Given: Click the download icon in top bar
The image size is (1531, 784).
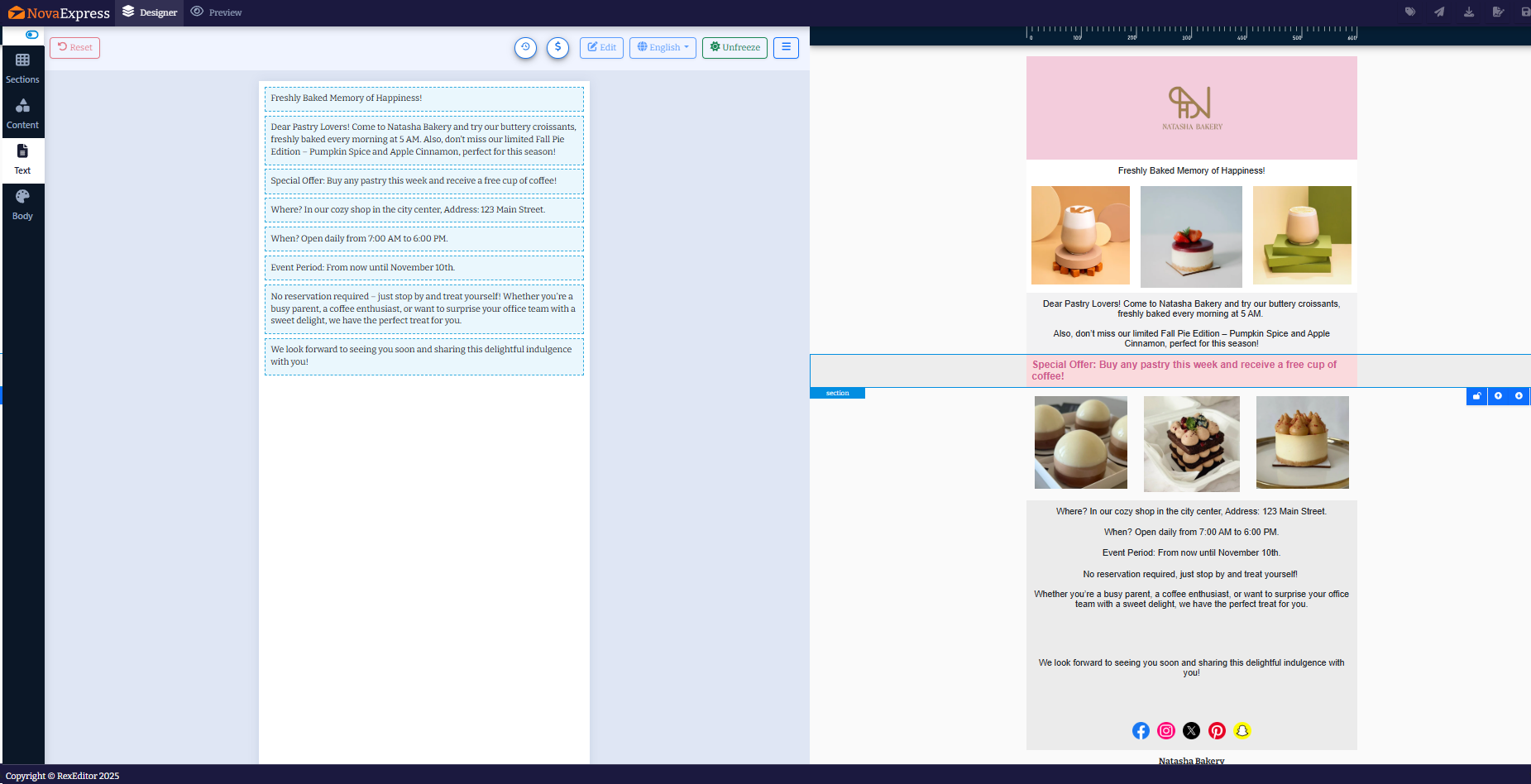Looking at the screenshot, I should (1469, 12).
